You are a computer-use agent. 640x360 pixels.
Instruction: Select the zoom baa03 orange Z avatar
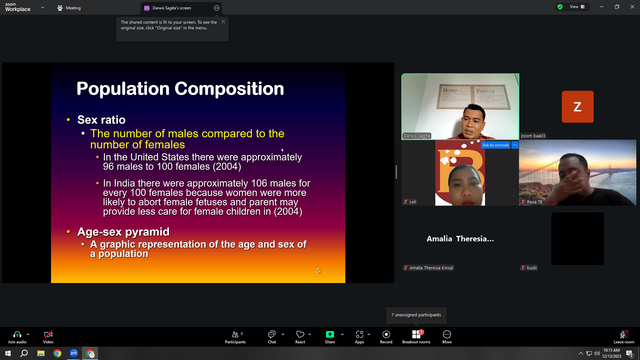point(578,107)
